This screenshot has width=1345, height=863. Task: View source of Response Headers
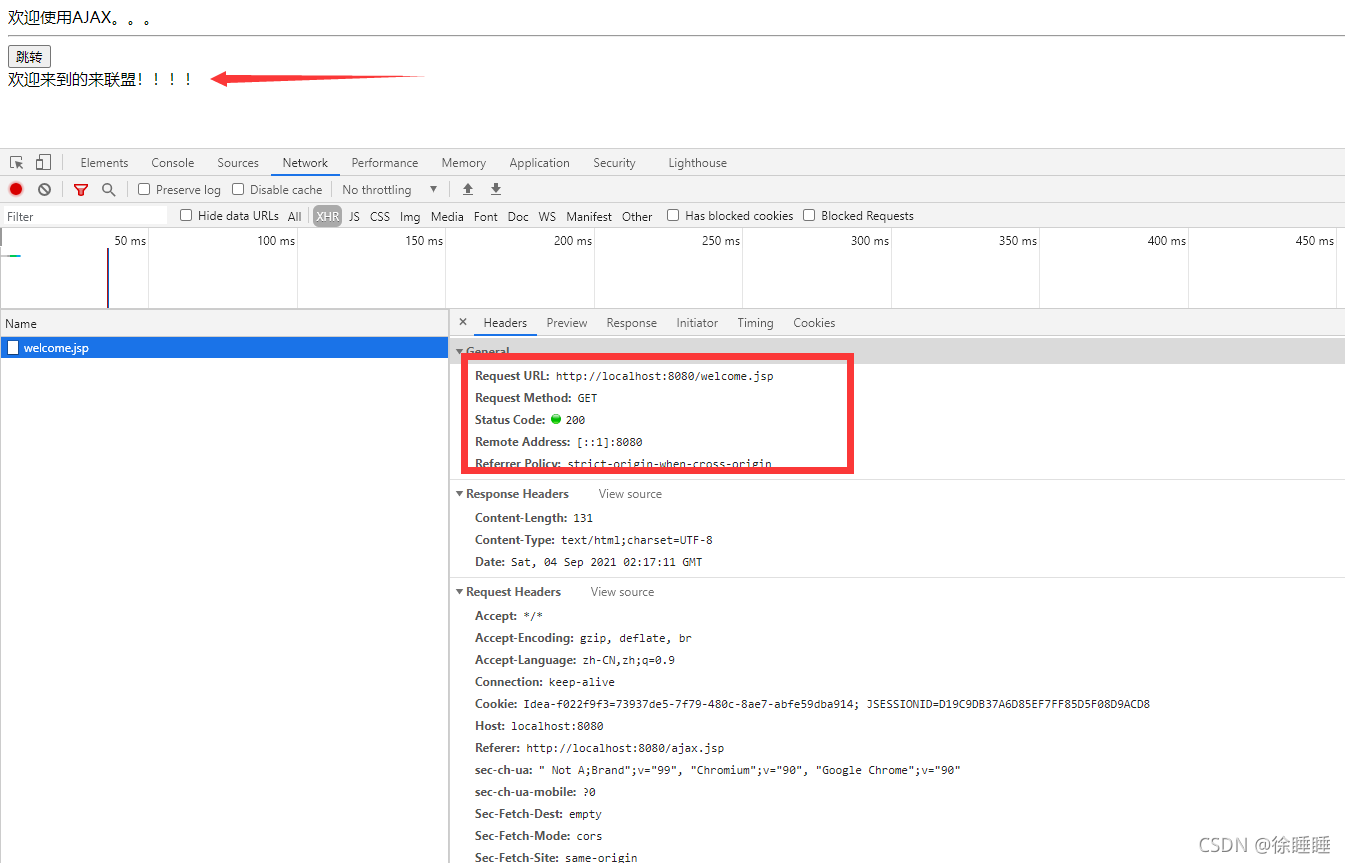tap(630, 494)
